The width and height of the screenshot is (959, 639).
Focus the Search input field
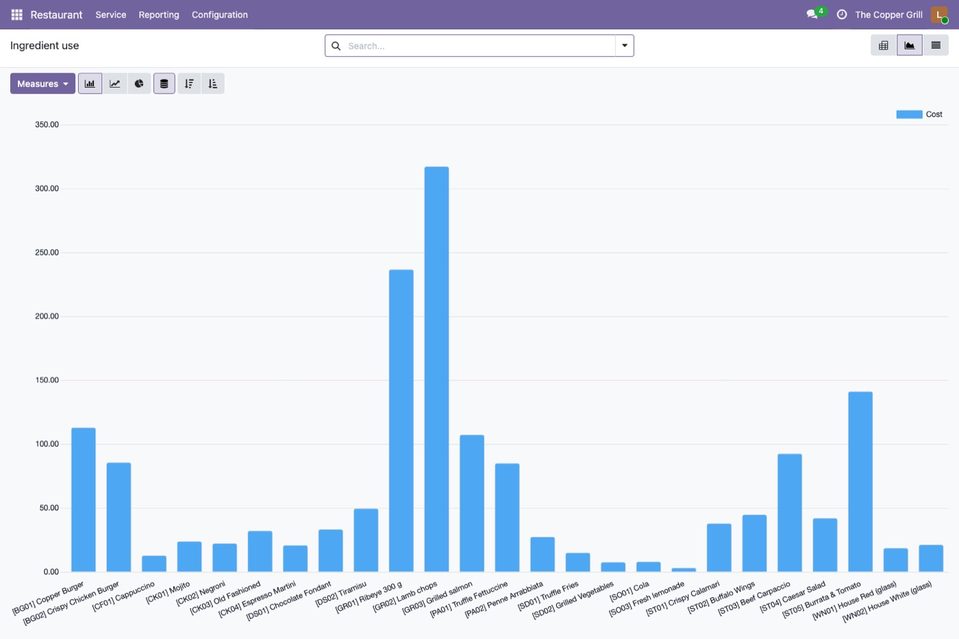pyautogui.click(x=479, y=46)
